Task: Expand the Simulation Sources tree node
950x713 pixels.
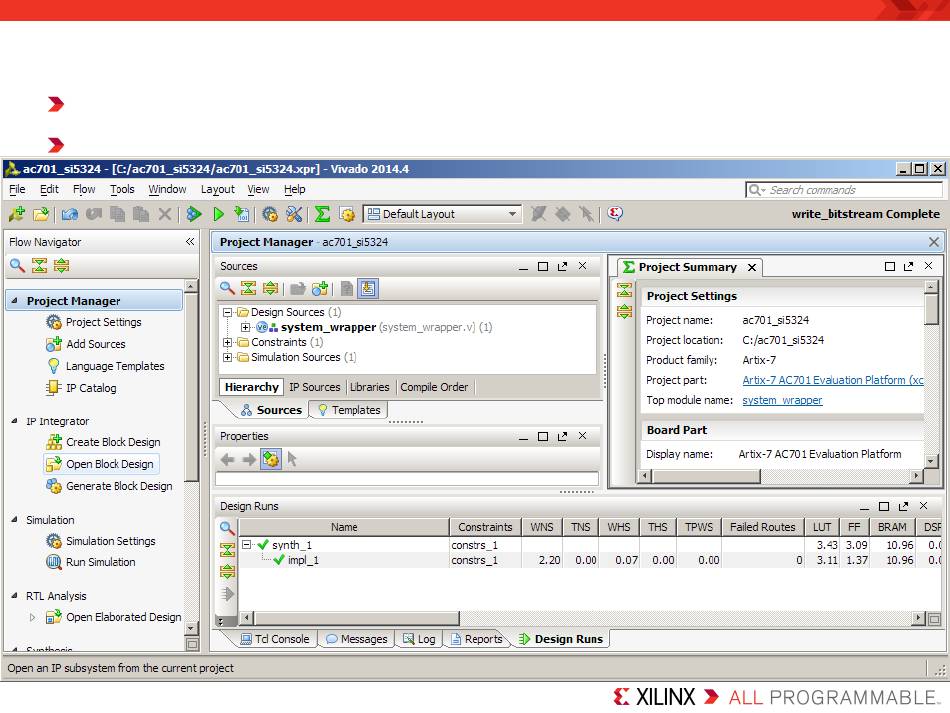Action: tap(227, 357)
